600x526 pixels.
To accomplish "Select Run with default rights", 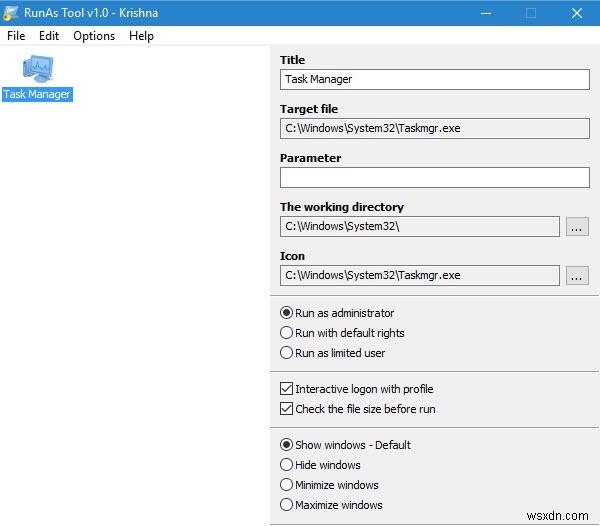I will (x=342, y=333).
